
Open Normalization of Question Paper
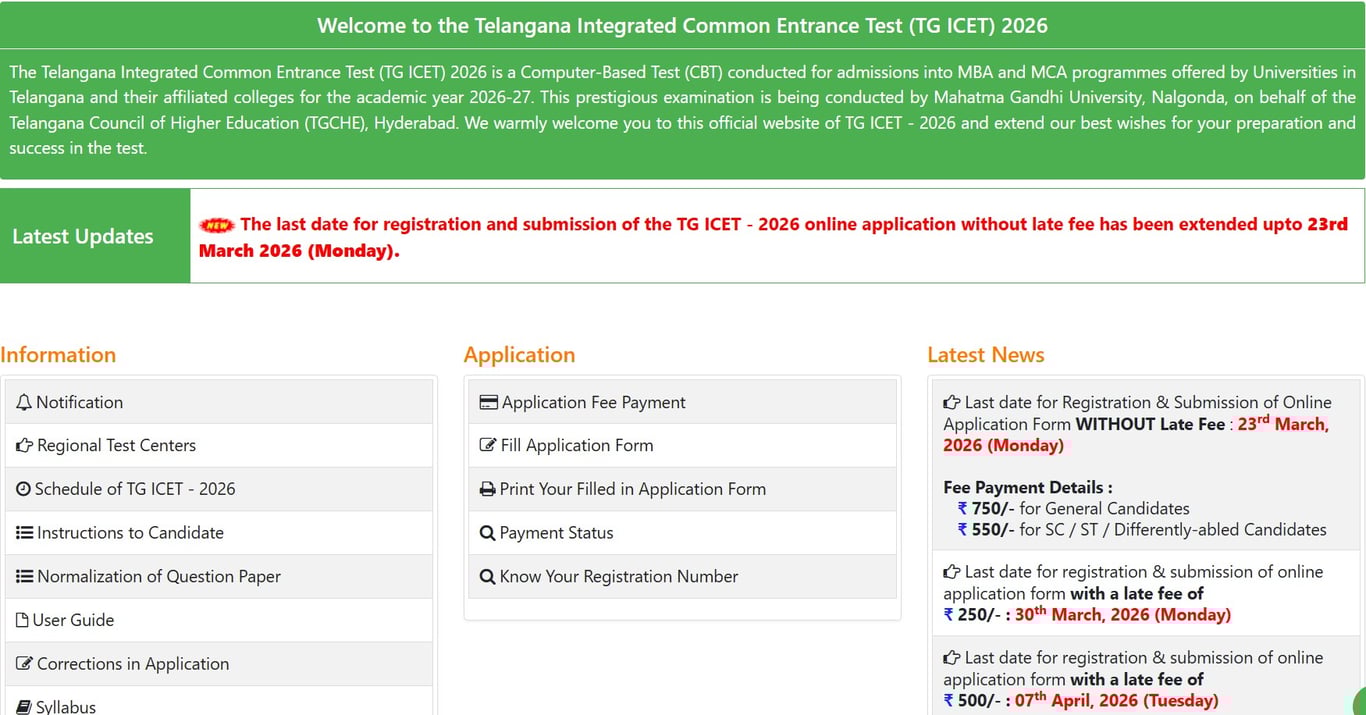(159, 577)
